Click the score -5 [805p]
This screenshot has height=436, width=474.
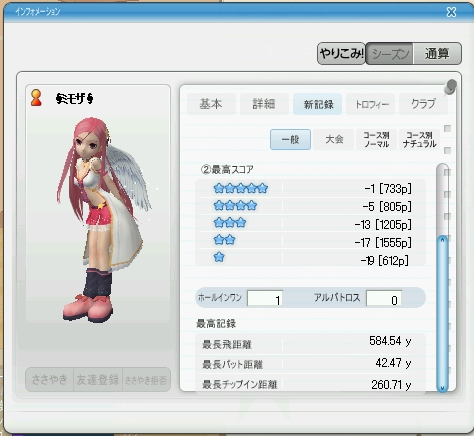click(x=387, y=207)
